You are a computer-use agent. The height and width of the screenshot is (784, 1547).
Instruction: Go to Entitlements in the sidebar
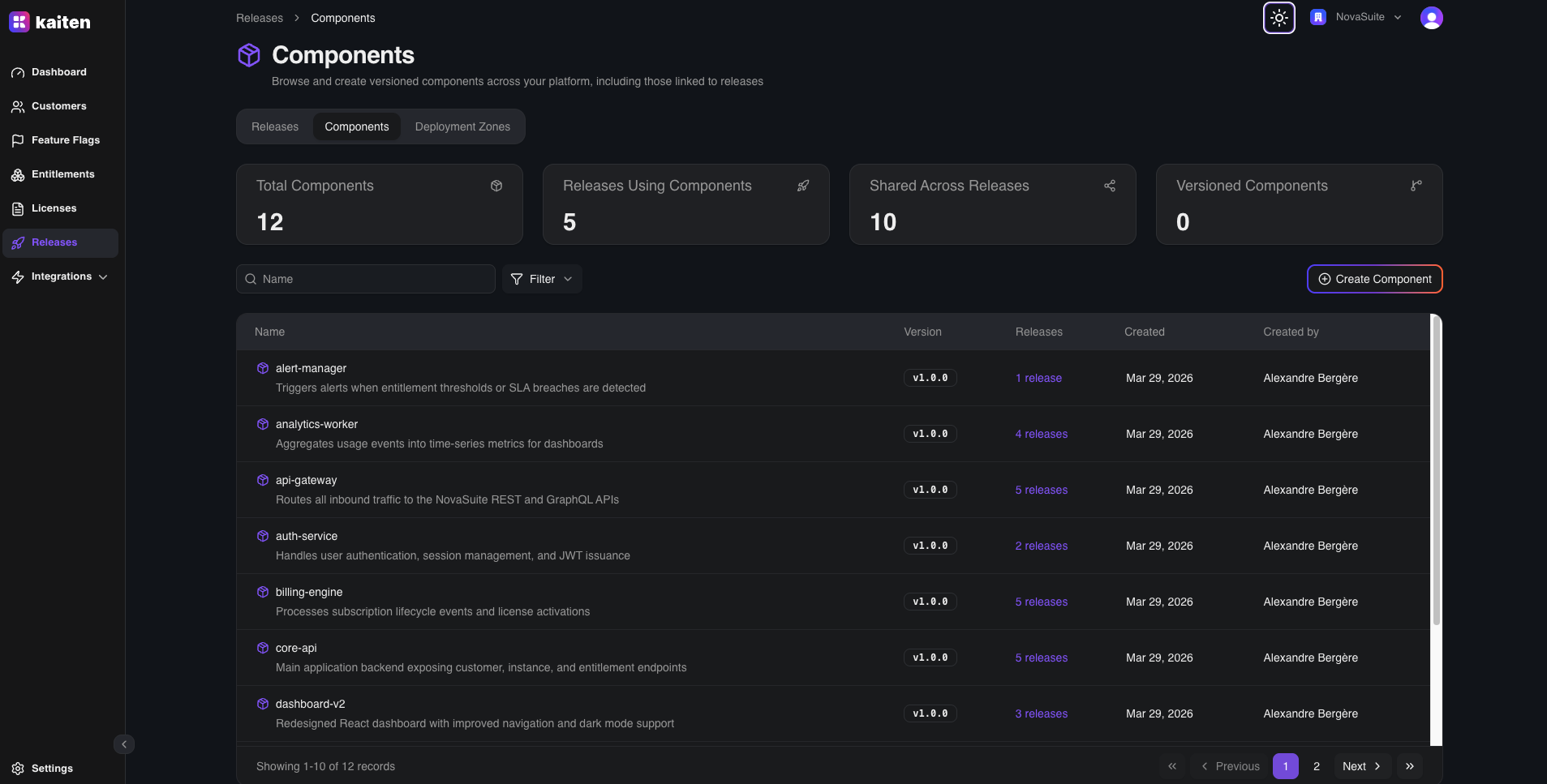62,174
